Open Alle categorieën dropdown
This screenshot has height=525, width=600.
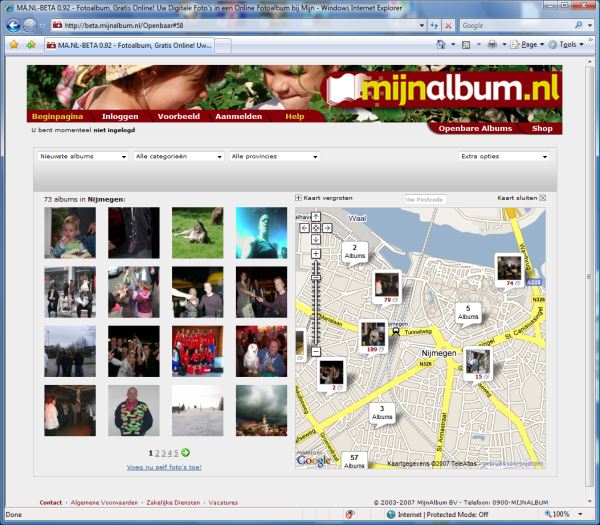179,157
